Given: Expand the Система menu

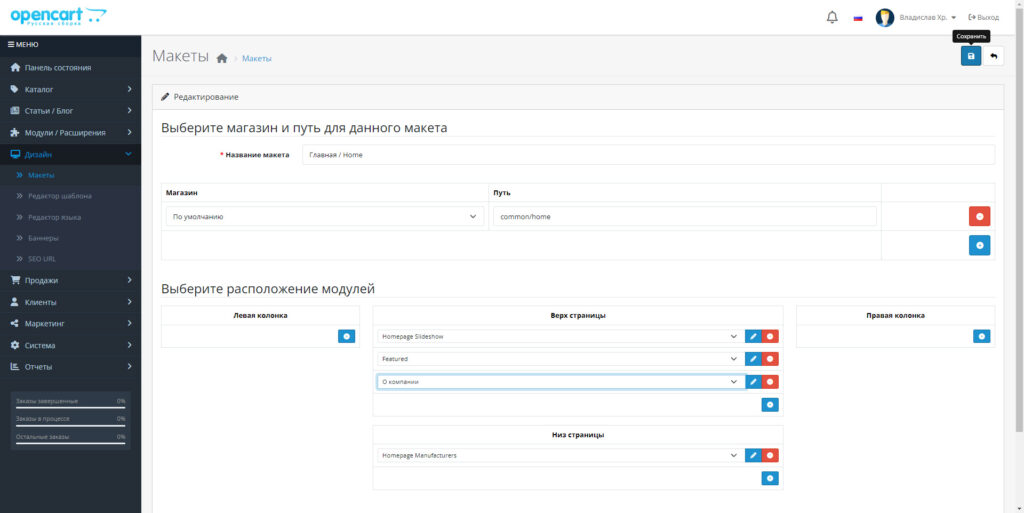Looking at the screenshot, I should tap(71, 345).
